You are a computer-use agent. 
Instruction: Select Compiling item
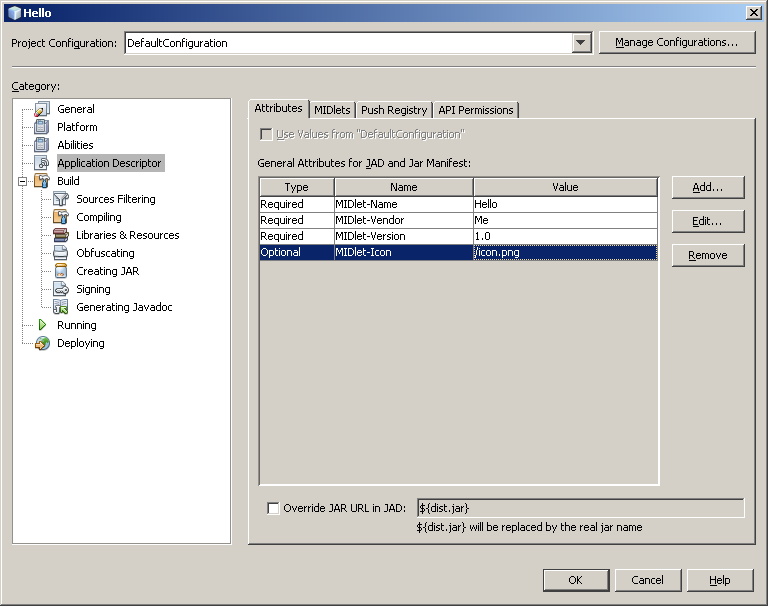pos(99,217)
